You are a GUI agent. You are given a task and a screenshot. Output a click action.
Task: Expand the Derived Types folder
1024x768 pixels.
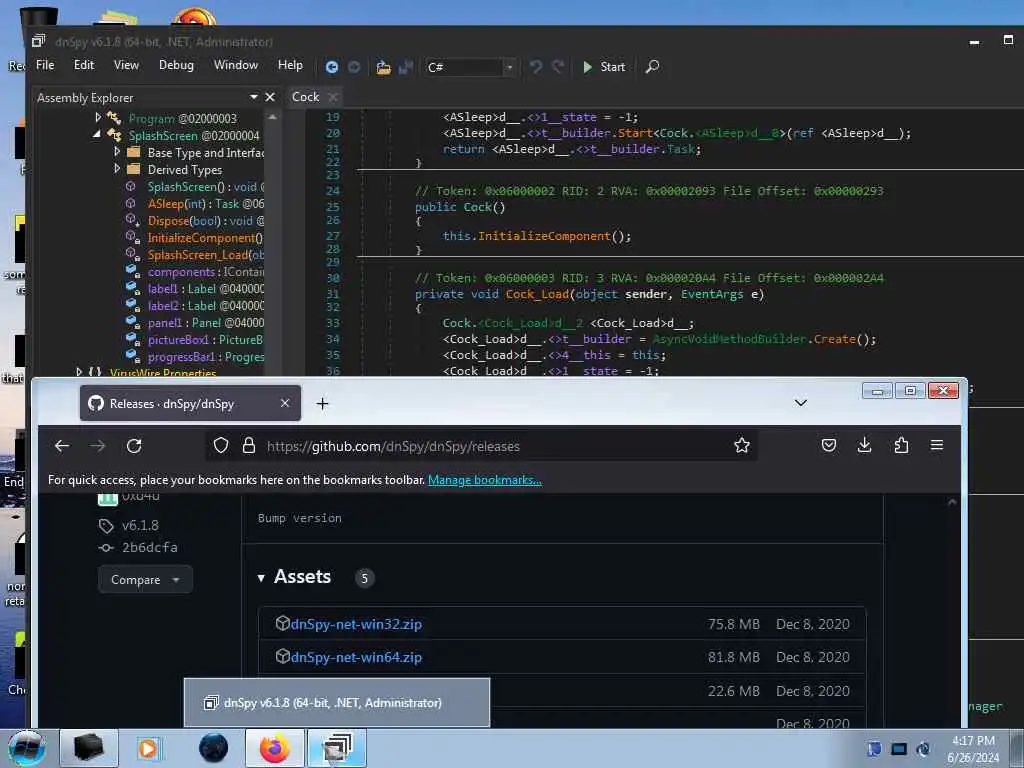pos(117,168)
